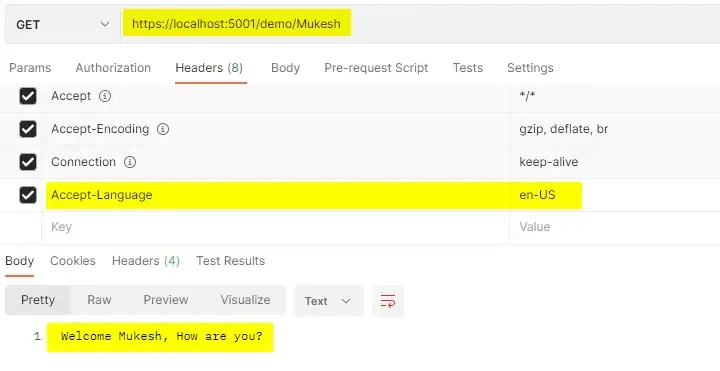Disable the Accept-Language header checkbox
Screen dimensions: 720x371
pos(28,195)
